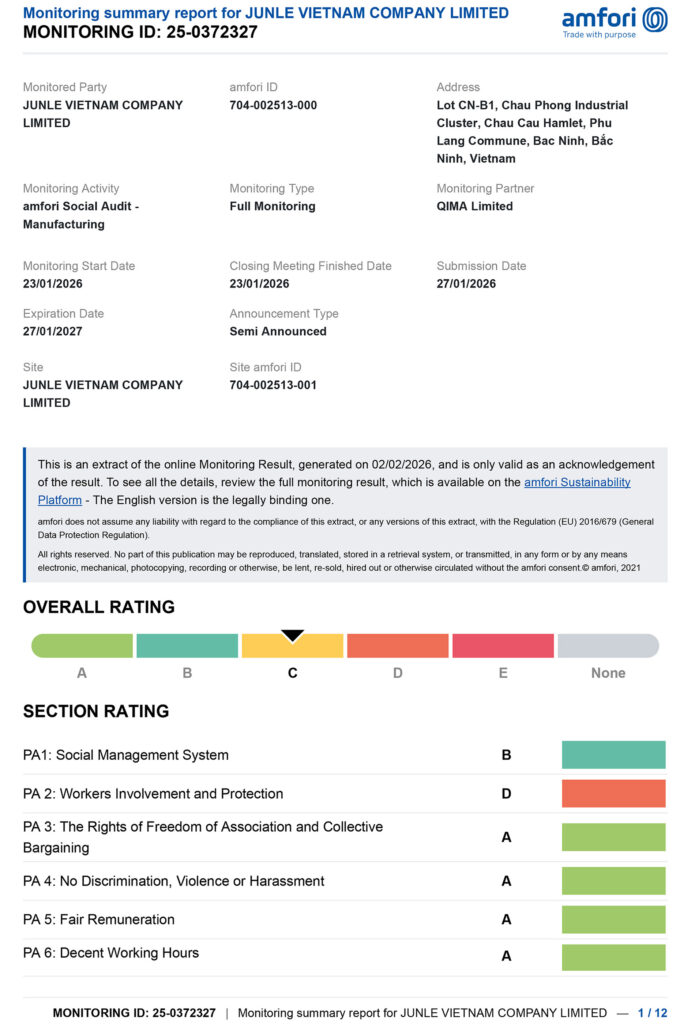
Task: Click the black triangle rating marker
Action: pyautogui.click(x=292, y=636)
